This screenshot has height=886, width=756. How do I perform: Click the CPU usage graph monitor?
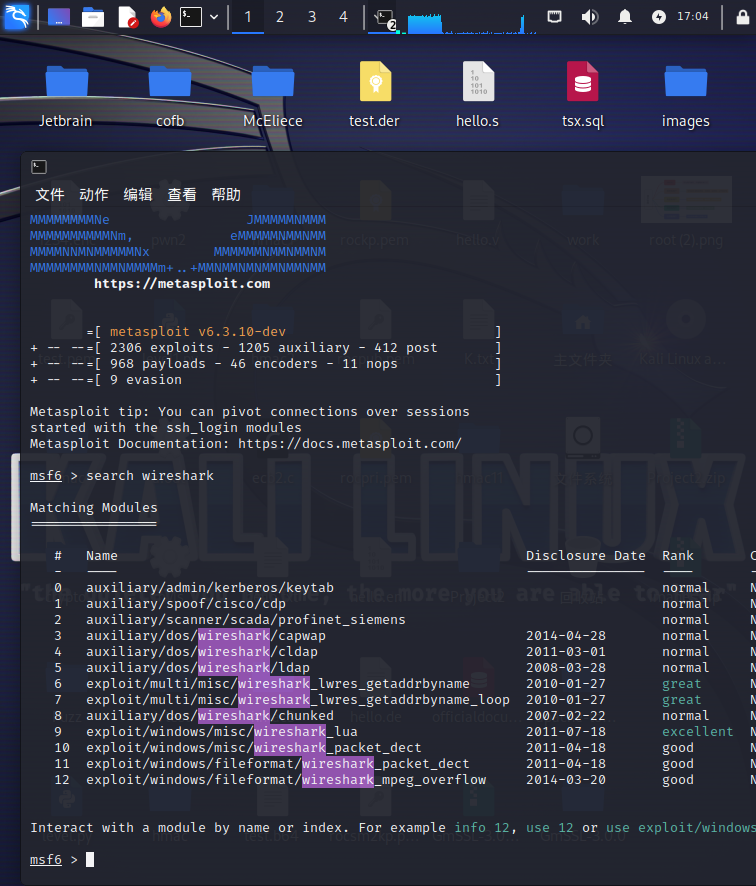[472, 23]
